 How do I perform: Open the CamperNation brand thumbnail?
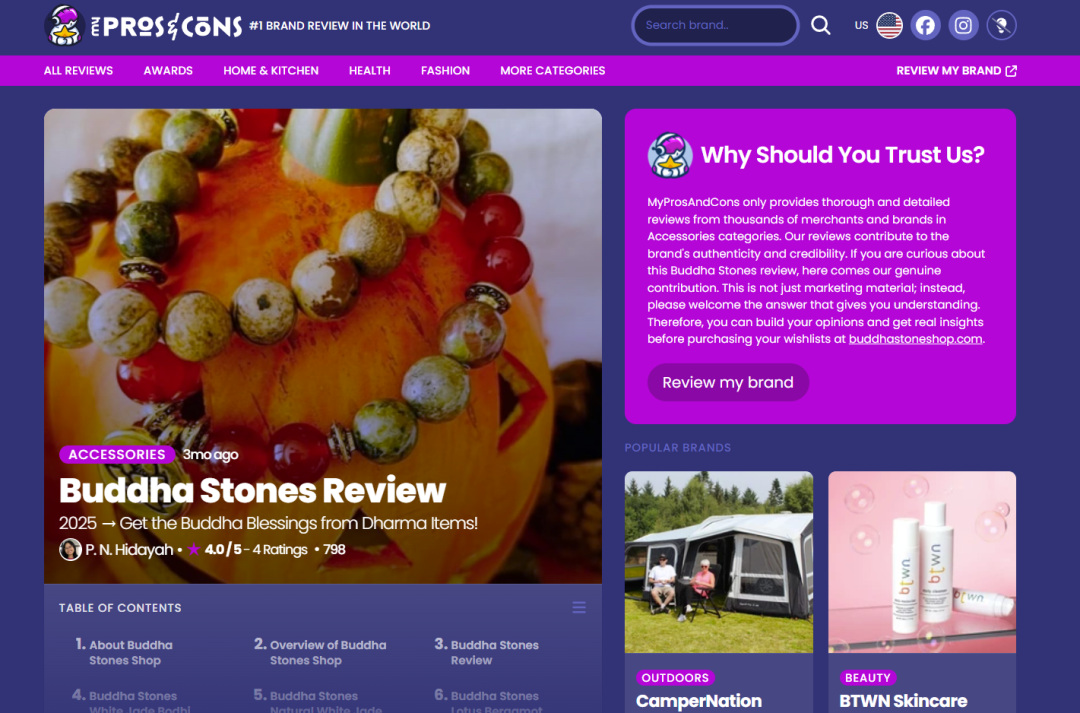[x=718, y=562]
